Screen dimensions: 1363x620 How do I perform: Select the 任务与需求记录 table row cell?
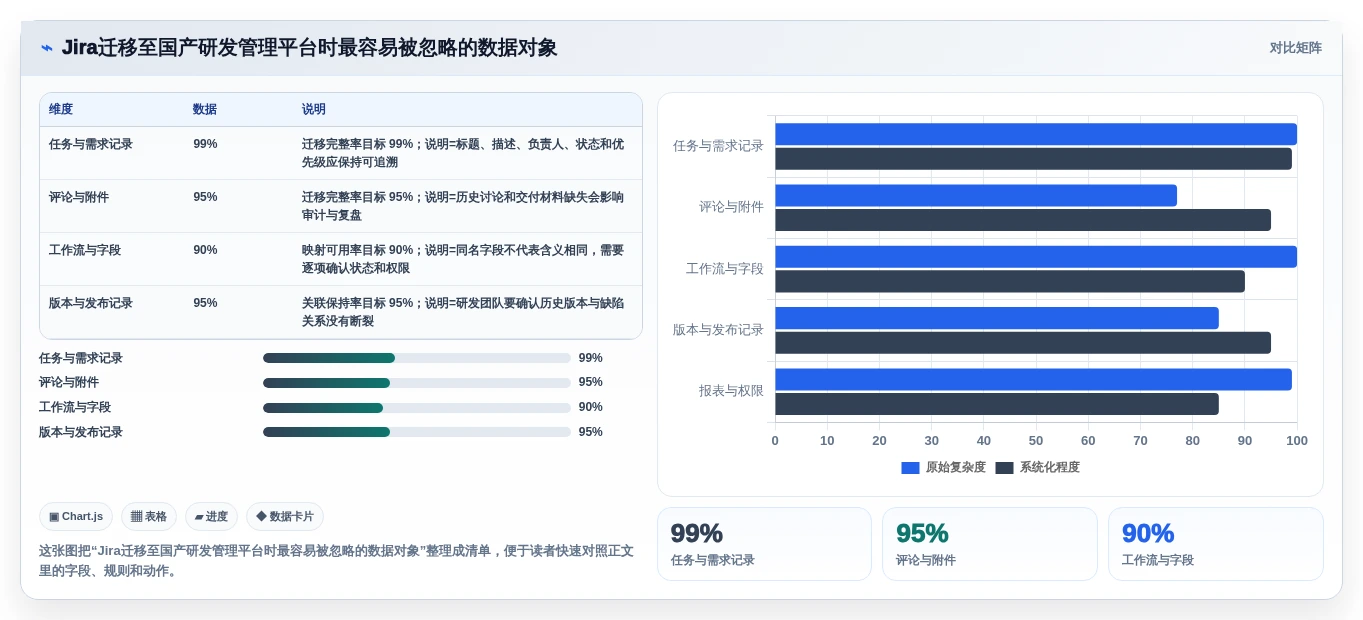(x=91, y=144)
